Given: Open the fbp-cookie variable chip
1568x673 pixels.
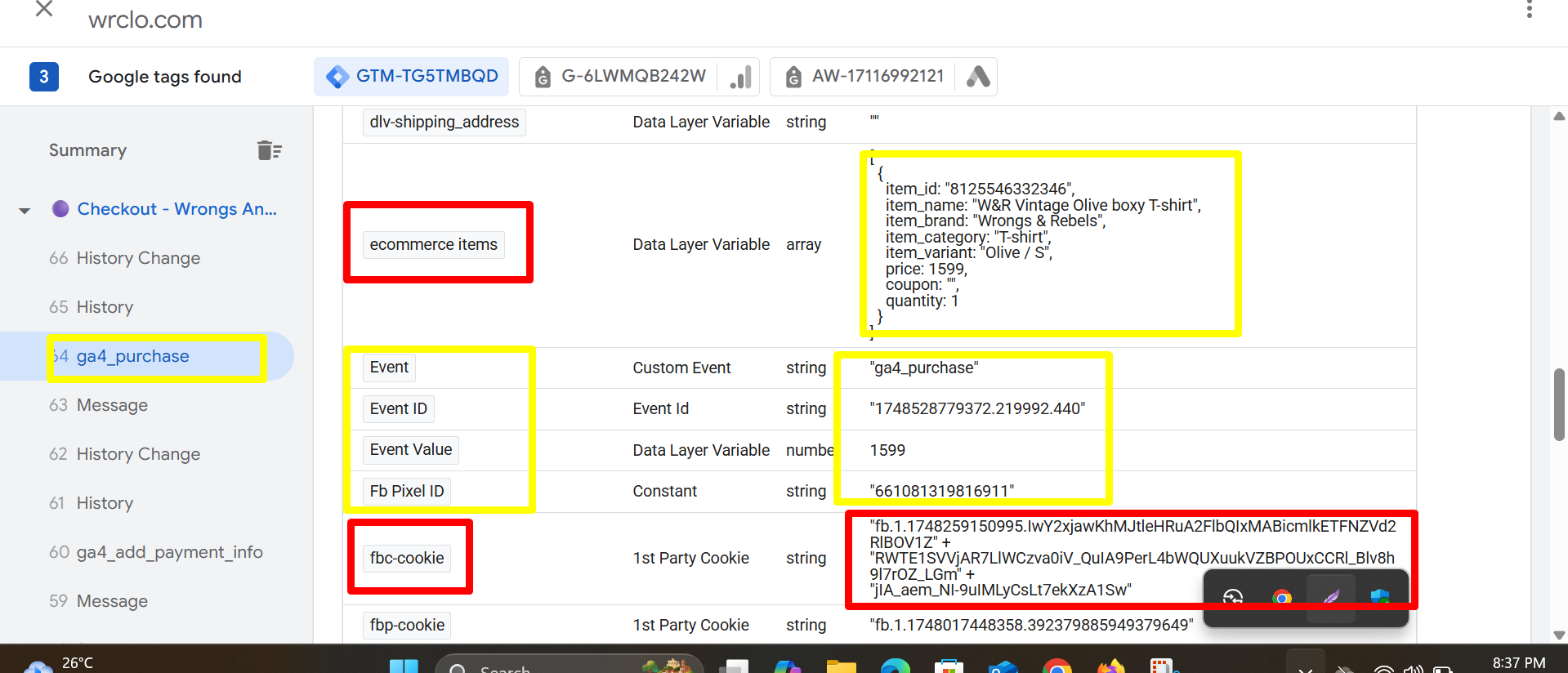Looking at the screenshot, I should tap(407, 625).
